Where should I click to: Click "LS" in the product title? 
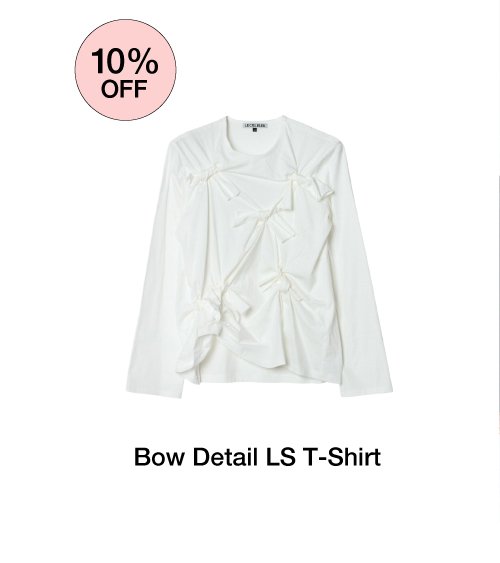click(x=281, y=457)
